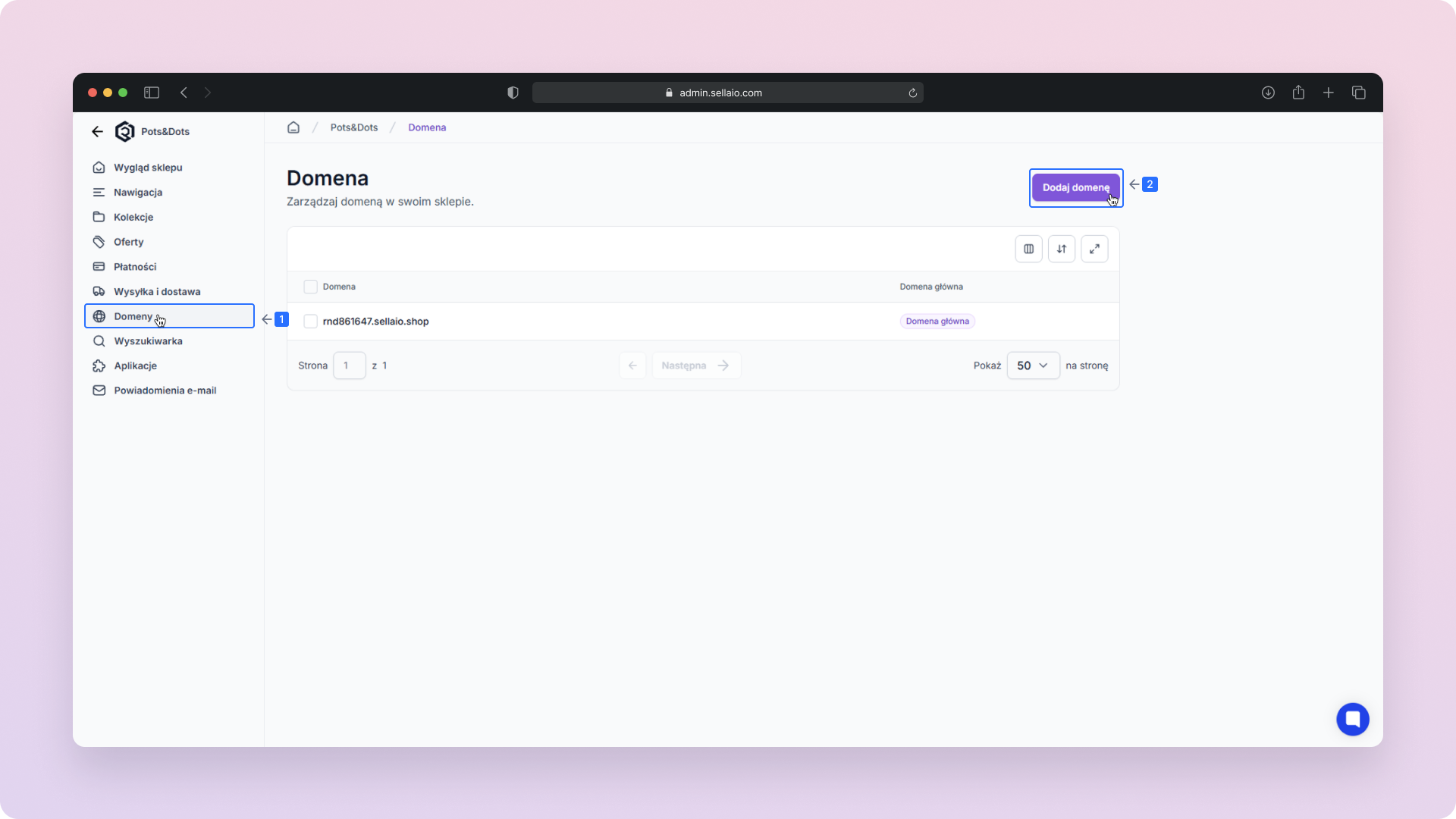Go to Powiadomienia e-mail in sidebar
Image resolution: width=1456 pixels, height=819 pixels.
pos(165,391)
